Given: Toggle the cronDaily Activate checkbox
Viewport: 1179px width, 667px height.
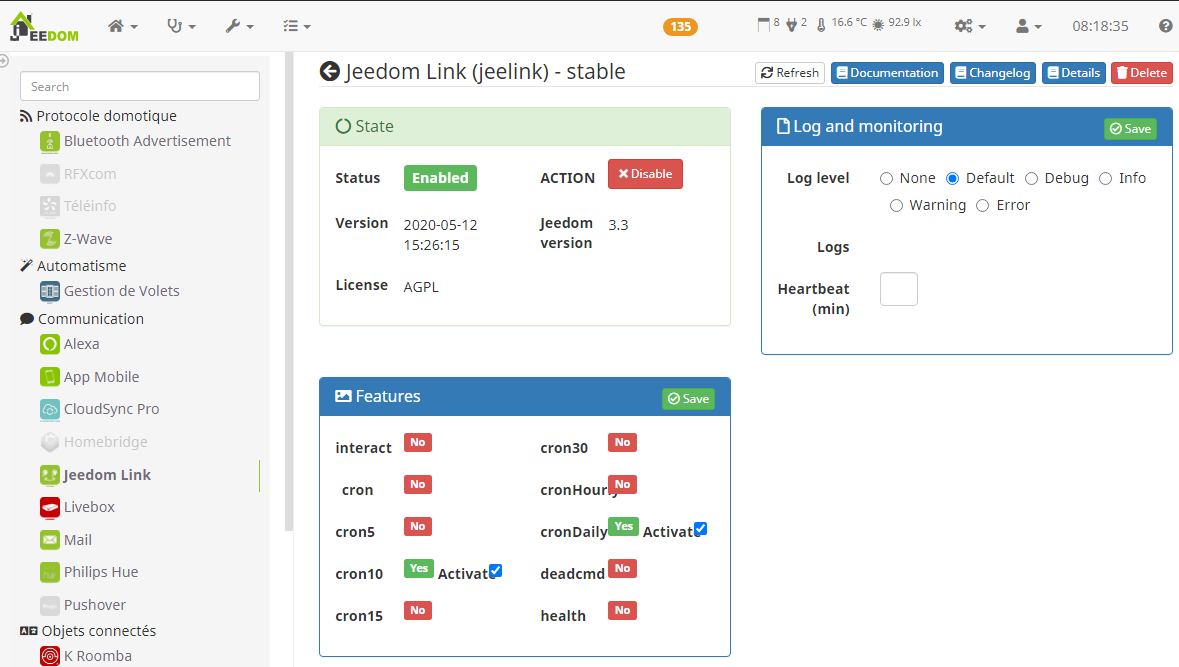Looking at the screenshot, I should click(701, 529).
